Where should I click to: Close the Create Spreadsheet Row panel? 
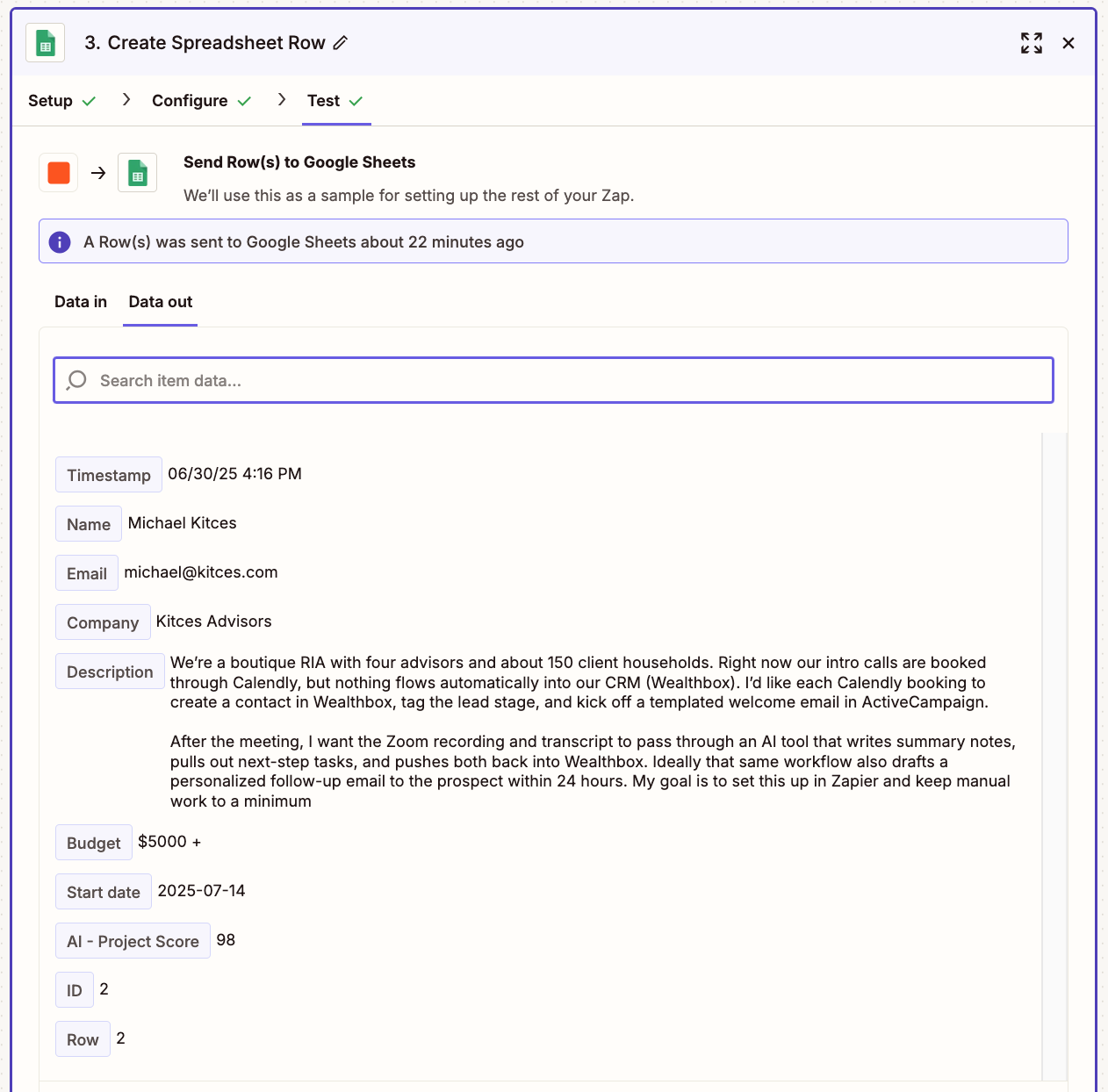click(x=1068, y=43)
